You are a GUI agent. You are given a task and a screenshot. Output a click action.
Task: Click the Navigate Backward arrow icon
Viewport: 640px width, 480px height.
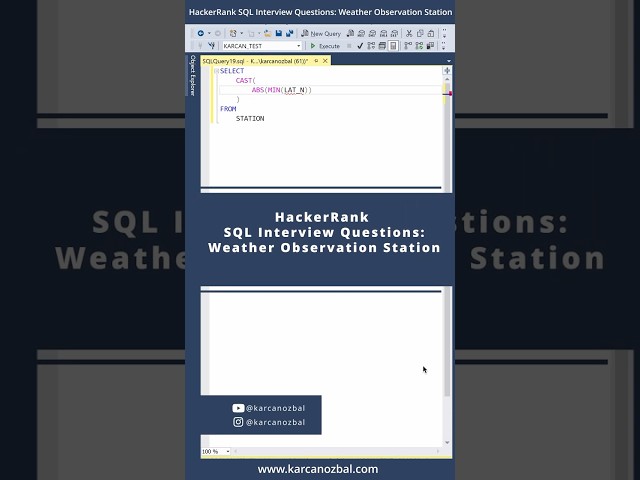click(201, 33)
